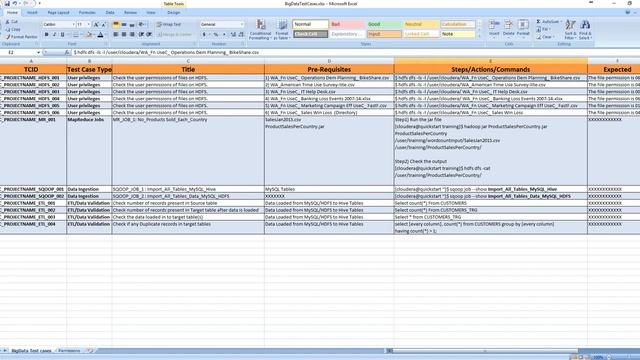The height and width of the screenshot is (360, 640).
Task: Click the Format cells button
Action: [x=523, y=28]
